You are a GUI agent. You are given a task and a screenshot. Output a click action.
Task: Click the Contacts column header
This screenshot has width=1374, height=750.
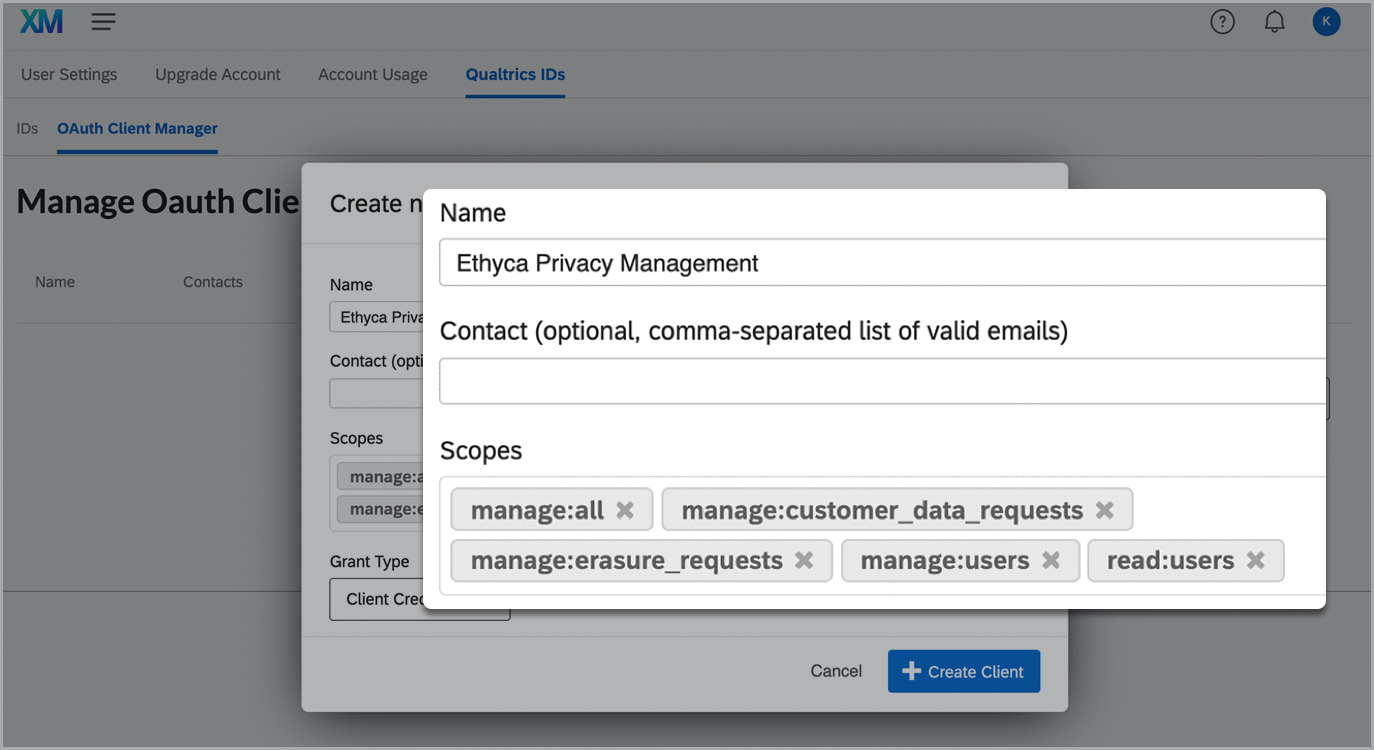(213, 282)
